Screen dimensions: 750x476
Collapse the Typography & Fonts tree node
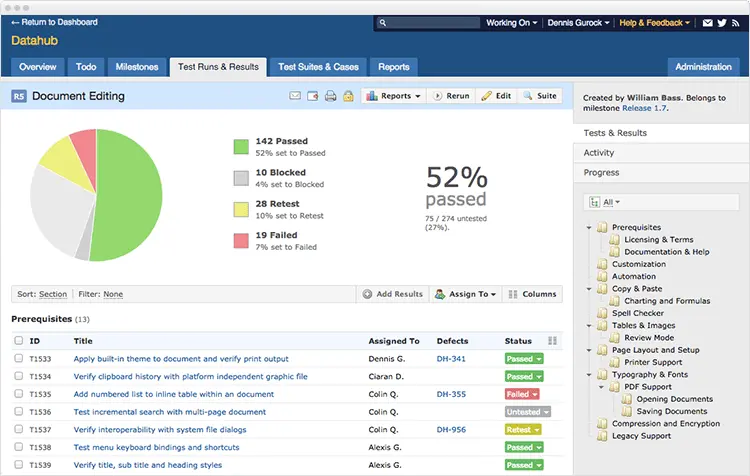click(x=589, y=375)
